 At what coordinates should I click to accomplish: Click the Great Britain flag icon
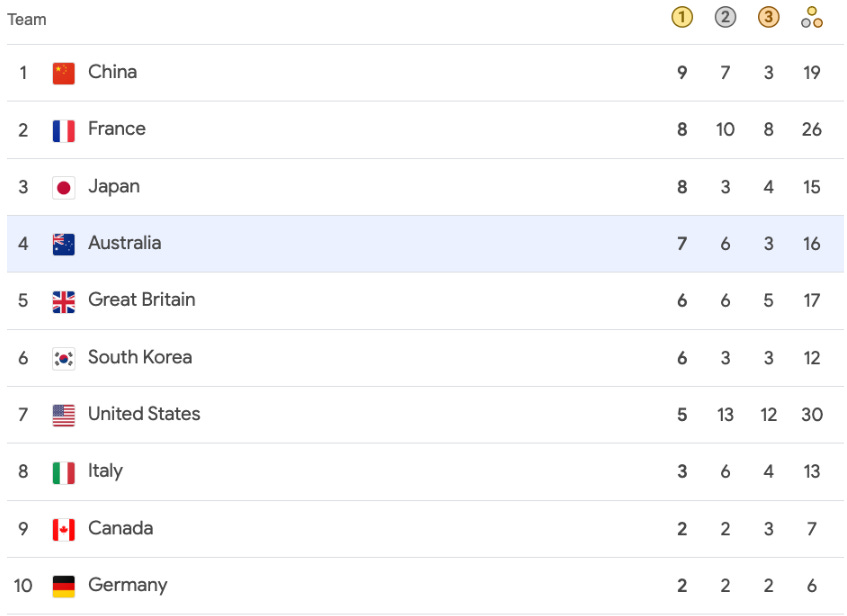click(x=64, y=302)
